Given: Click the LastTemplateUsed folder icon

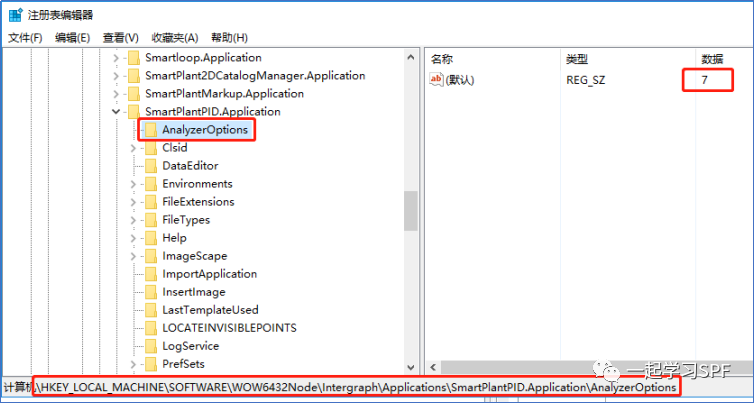Looking at the screenshot, I should pos(151,310).
